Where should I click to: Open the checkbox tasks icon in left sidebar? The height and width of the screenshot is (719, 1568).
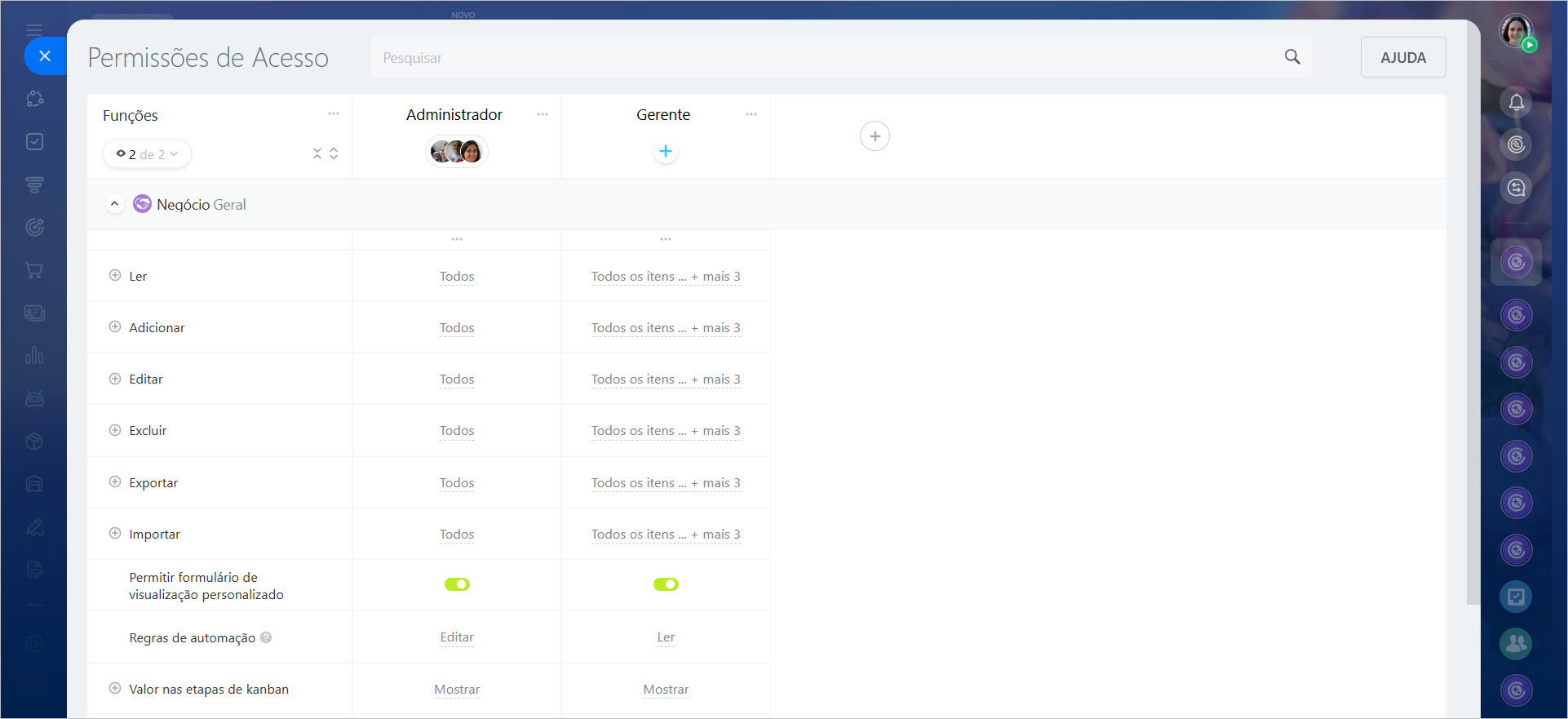click(x=34, y=142)
